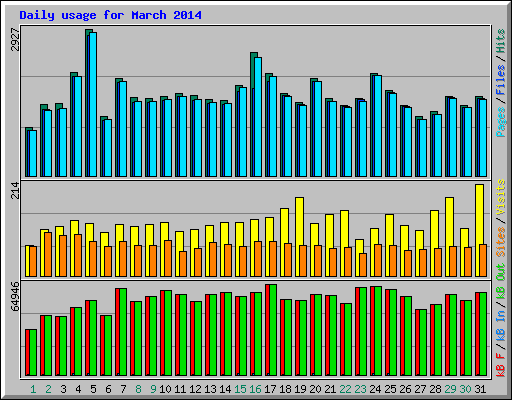This screenshot has height=400, width=512.
Task: Click day 9 on the x-axis
Action: (x=153, y=389)
